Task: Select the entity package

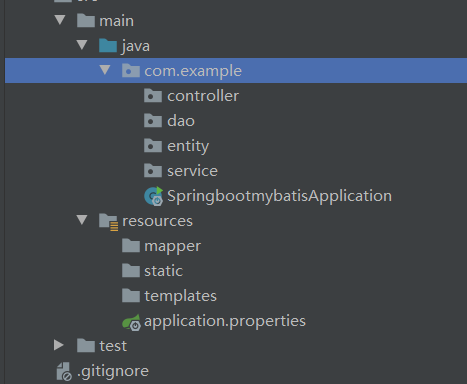Action: pyautogui.click(x=188, y=146)
